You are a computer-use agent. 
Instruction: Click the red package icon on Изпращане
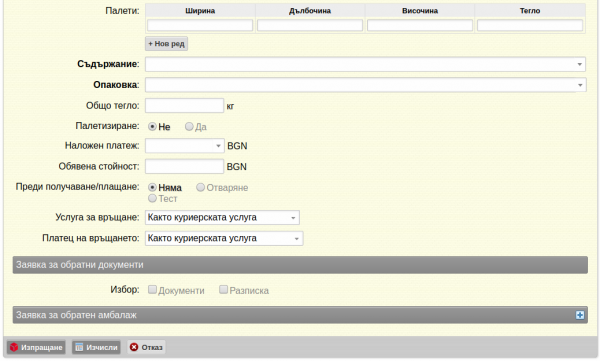click(x=14, y=347)
